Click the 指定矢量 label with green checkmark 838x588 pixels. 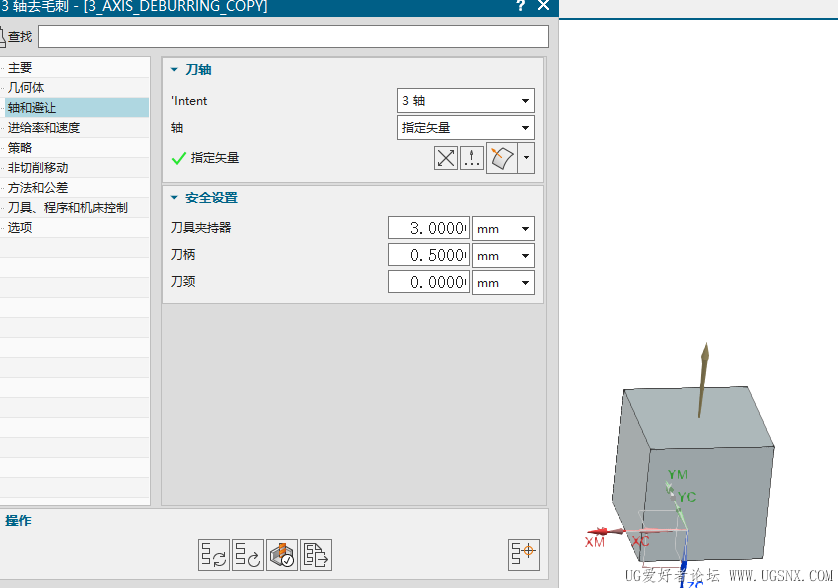point(205,158)
